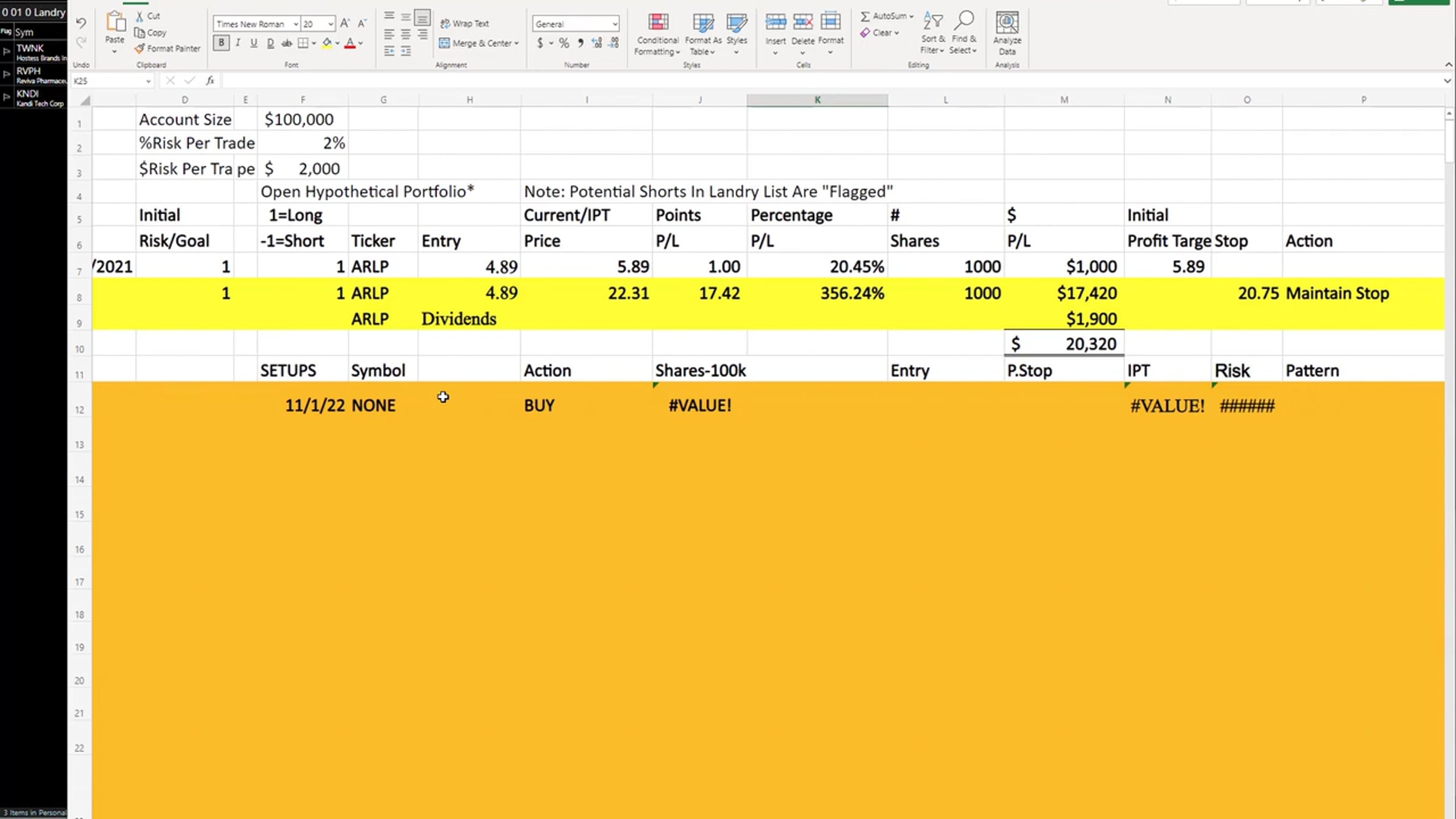Expand the Name Box dropdown
This screenshot has height=819, width=1456.
(148, 81)
